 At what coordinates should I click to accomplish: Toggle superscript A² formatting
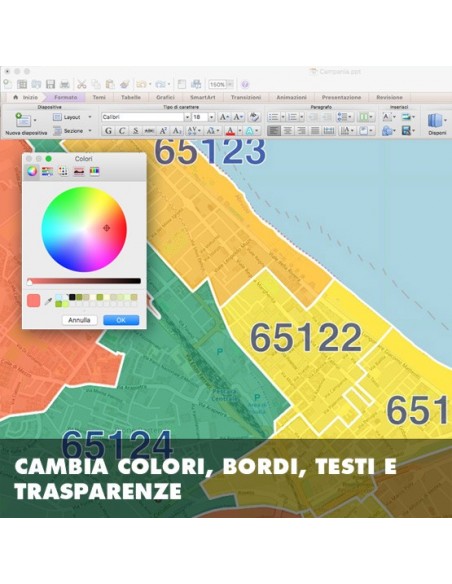(163, 131)
